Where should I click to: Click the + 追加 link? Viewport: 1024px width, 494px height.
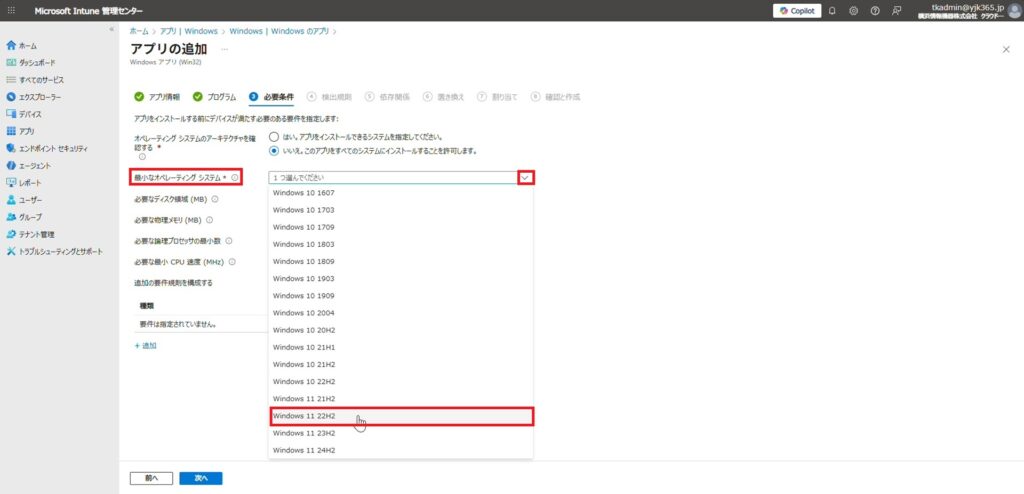(146, 345)
